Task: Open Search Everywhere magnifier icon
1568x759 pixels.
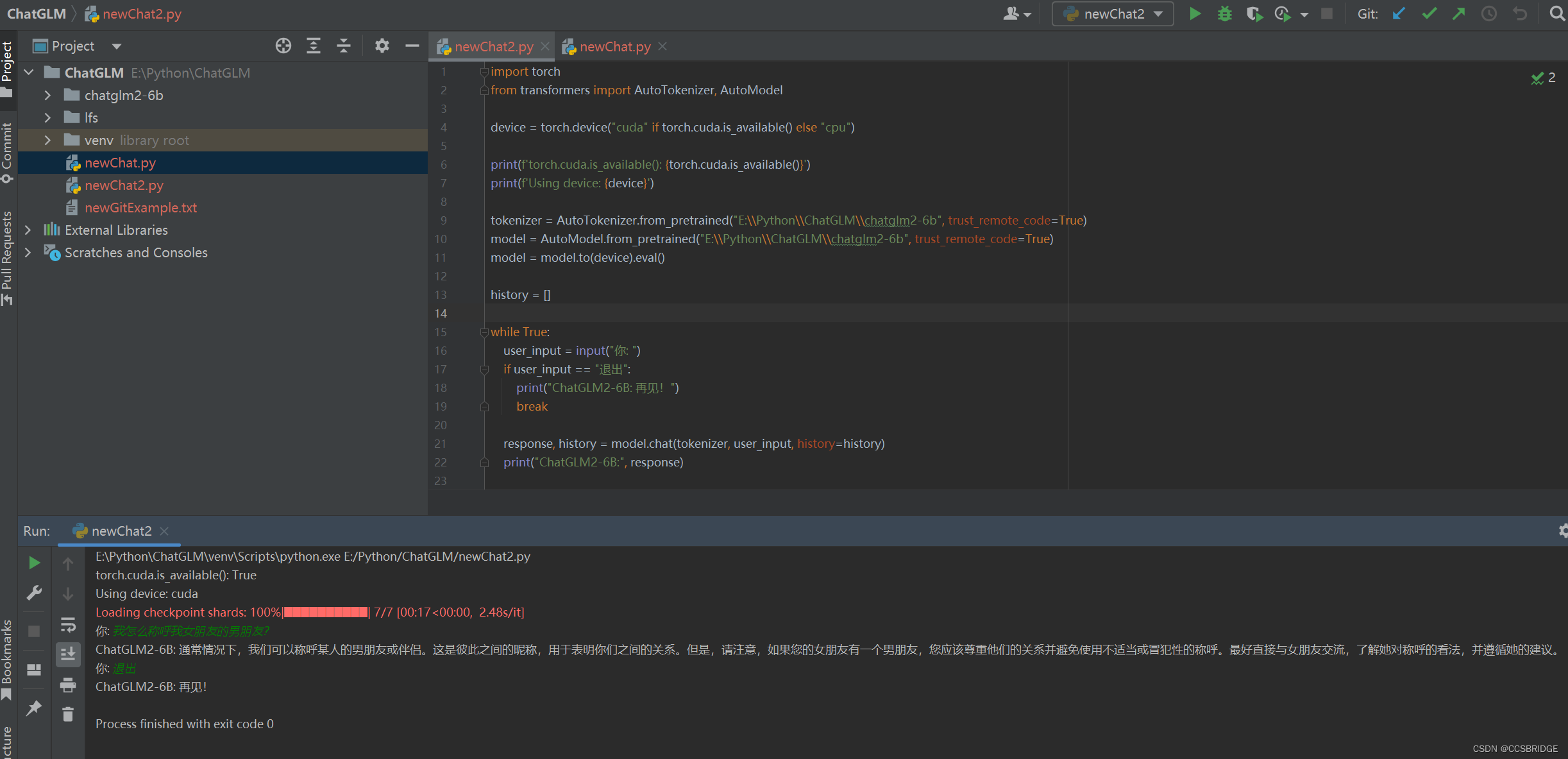Action: (x=1556, y=13)
